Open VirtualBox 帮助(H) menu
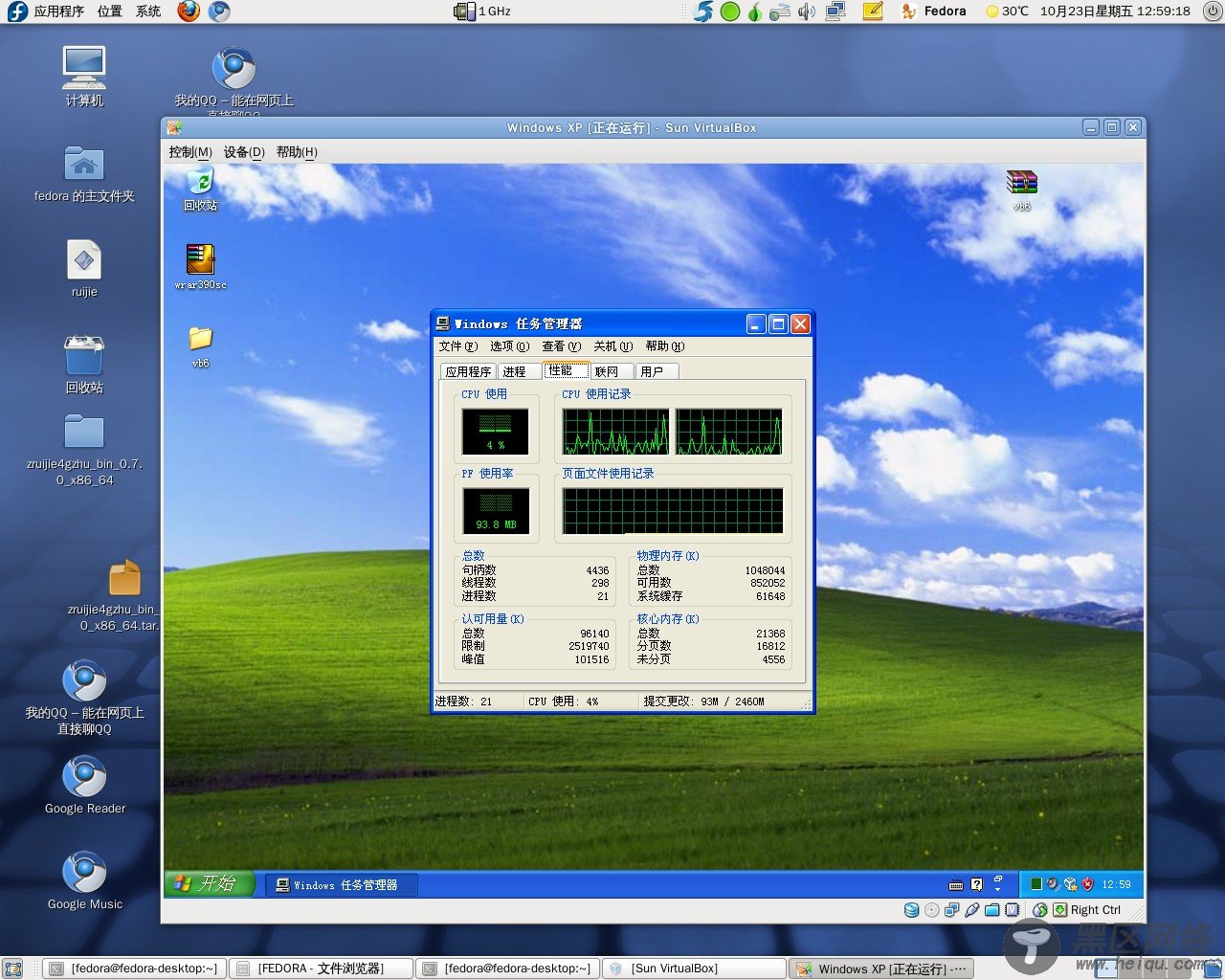This screenshot has width=1225, height=980. 297,152
